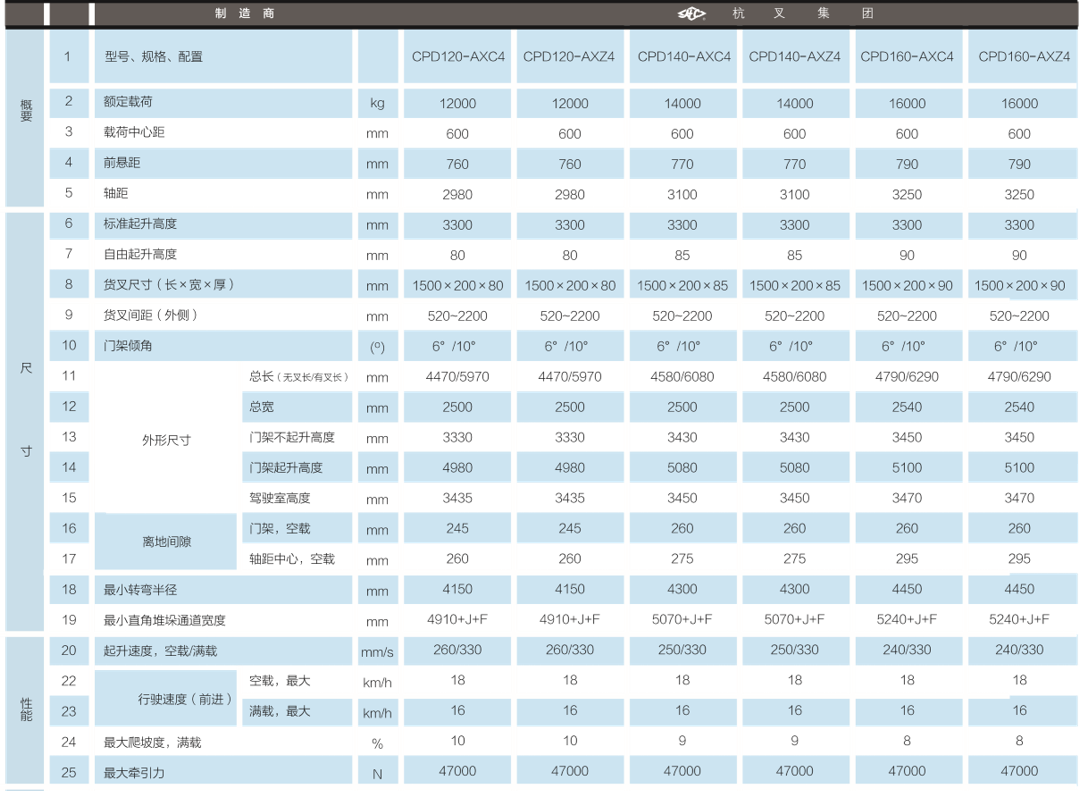Select the CPD140-AXZ4 model column header
Screen dimensions: 1080x791
tap(795, 57)
